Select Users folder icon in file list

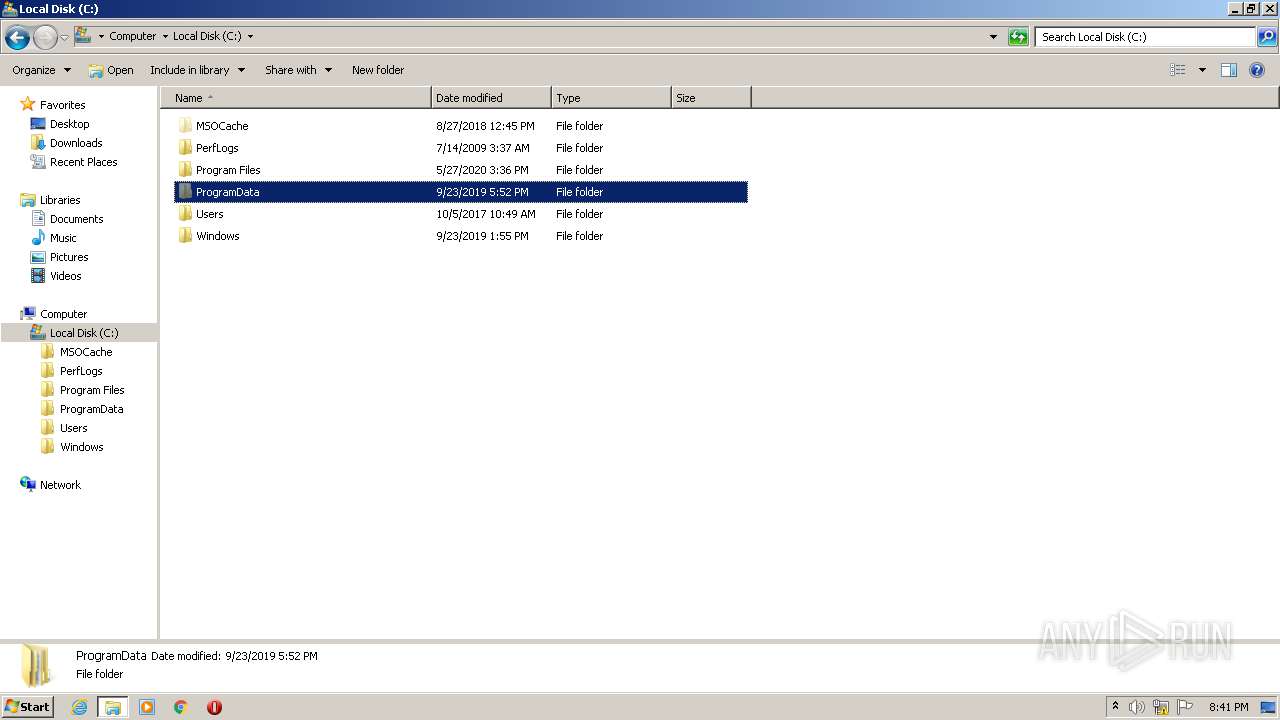click(185, 214)
